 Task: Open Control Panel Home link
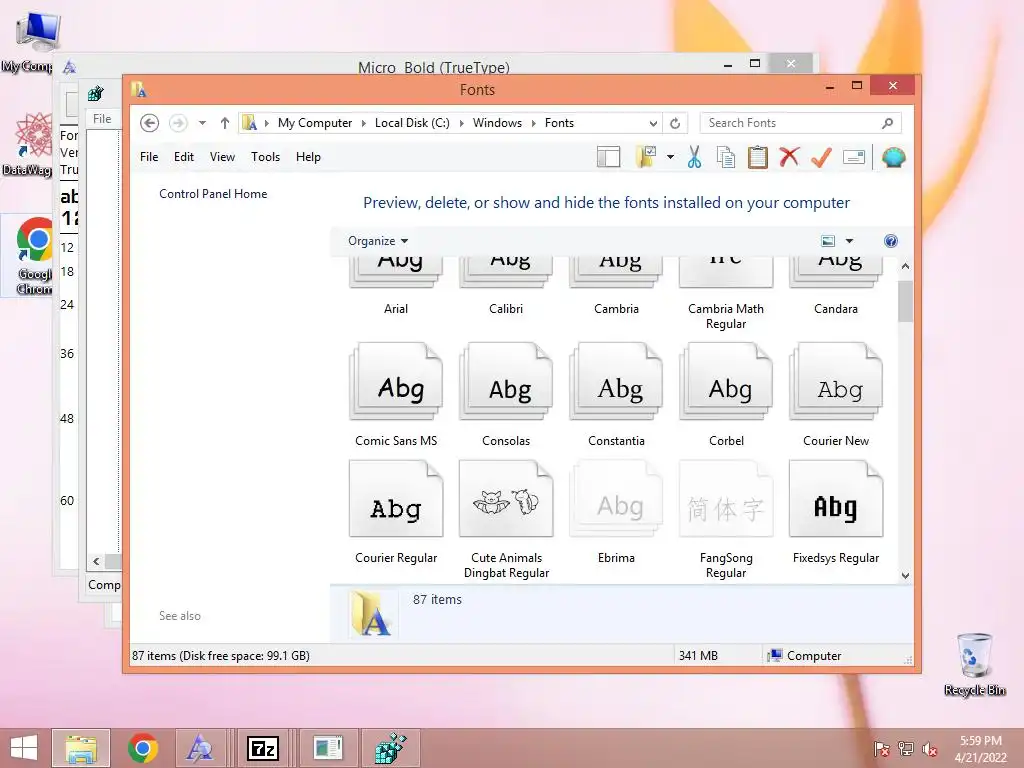213,194
